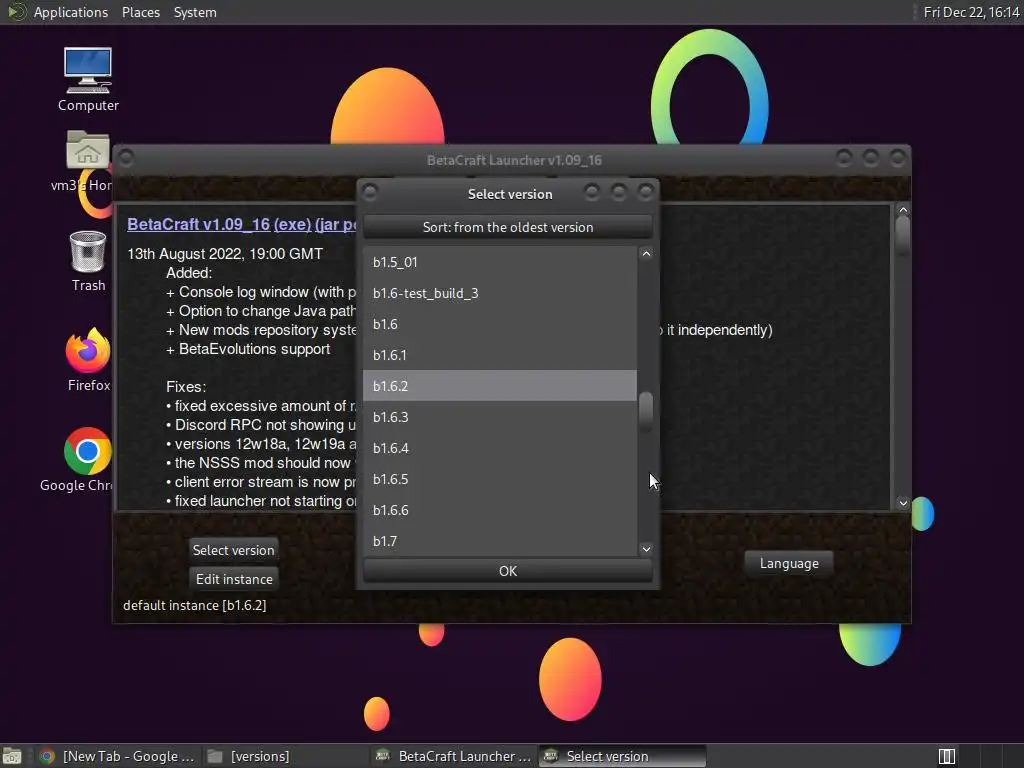Open the Computer desktop icon
This screenshot has width=1024, height=768.
click(88, 79)
